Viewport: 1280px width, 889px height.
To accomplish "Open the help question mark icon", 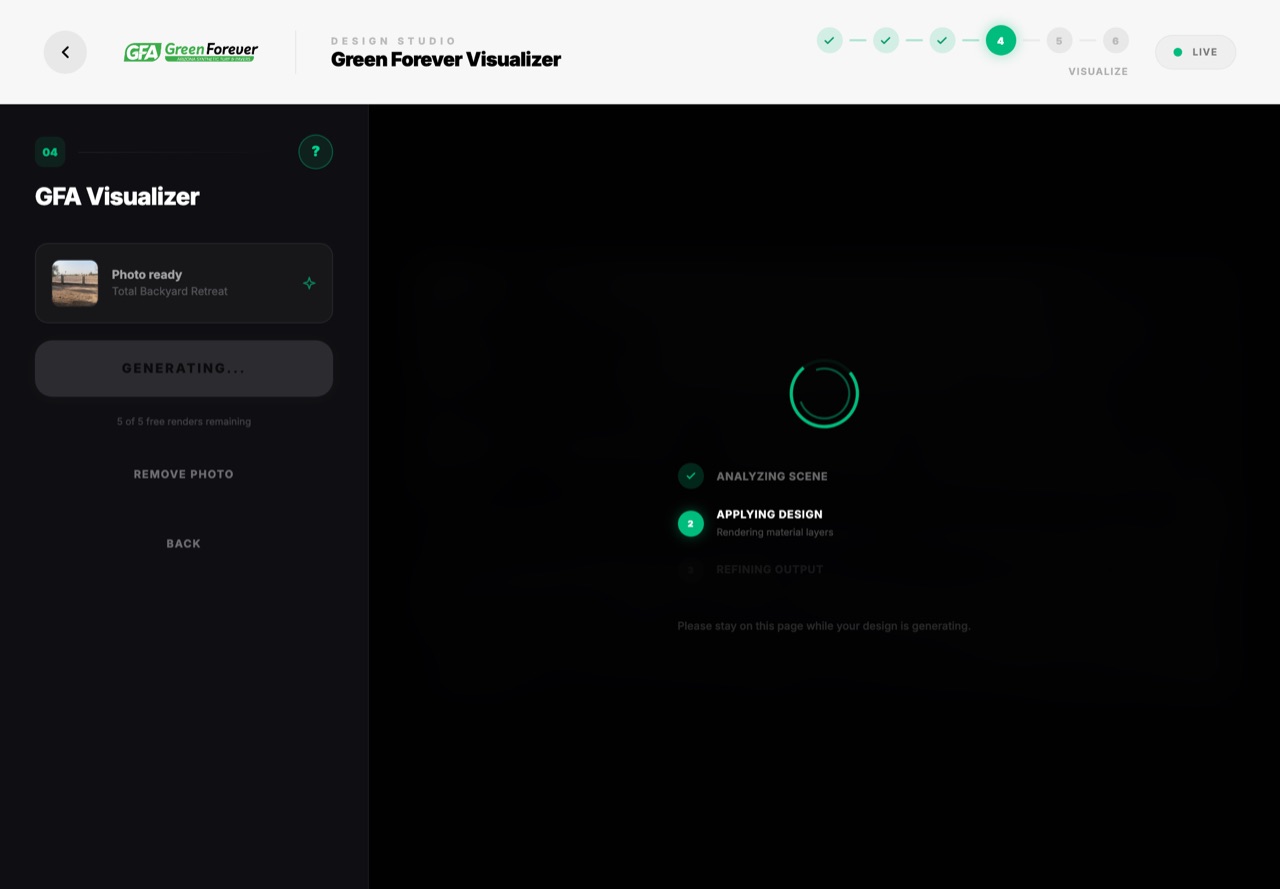I will click(x=315, y=152).
